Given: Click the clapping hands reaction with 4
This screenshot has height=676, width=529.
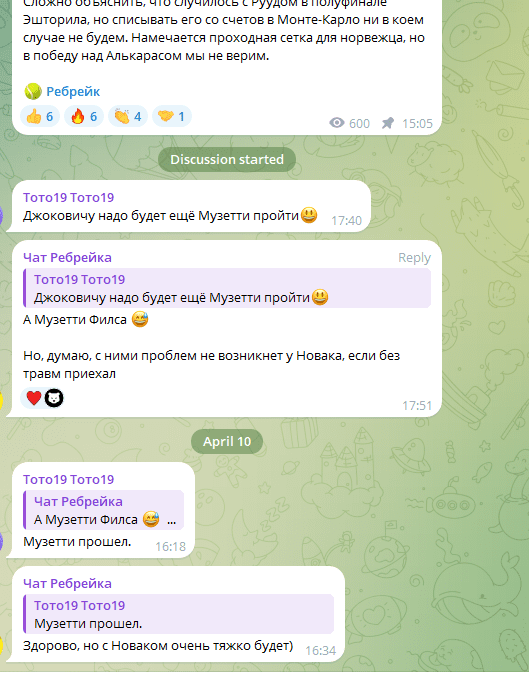Looking at the screenshot, I should pos(128,116).
